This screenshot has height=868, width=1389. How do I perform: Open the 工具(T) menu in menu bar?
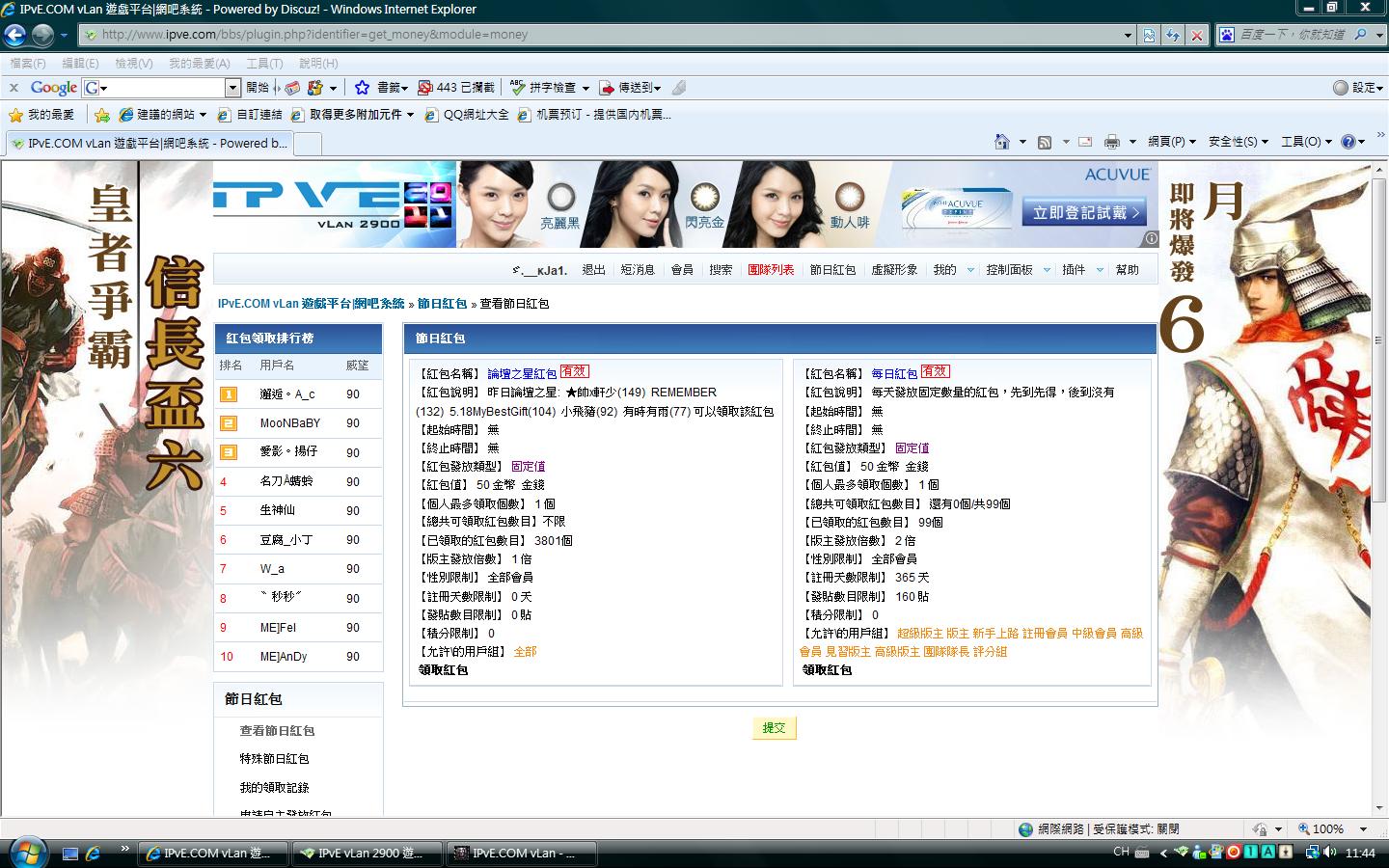point(263,64)
